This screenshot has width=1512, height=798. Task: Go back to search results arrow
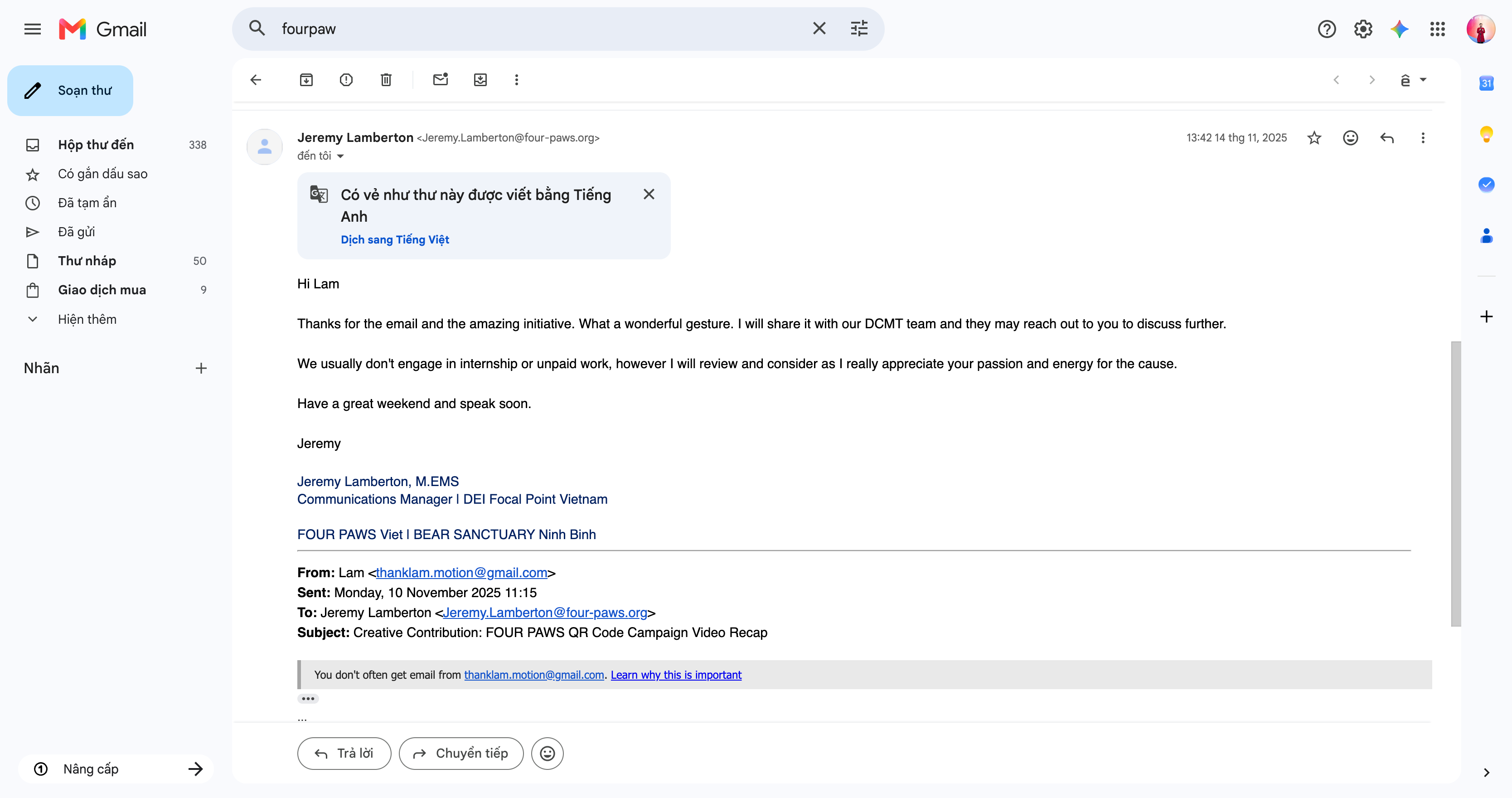(x=256, y=80)
